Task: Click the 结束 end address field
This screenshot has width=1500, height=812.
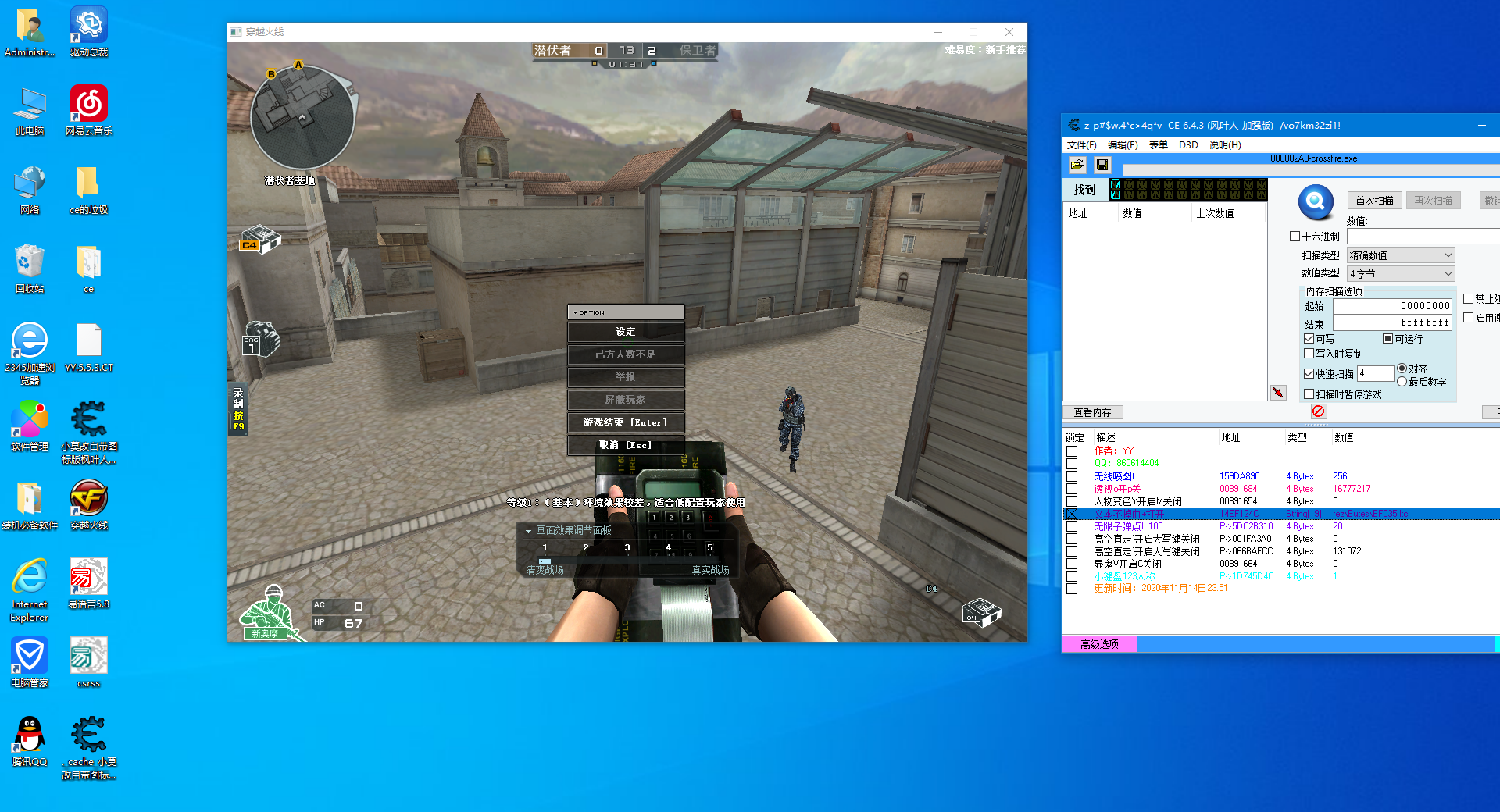Action: (1392, 322)
